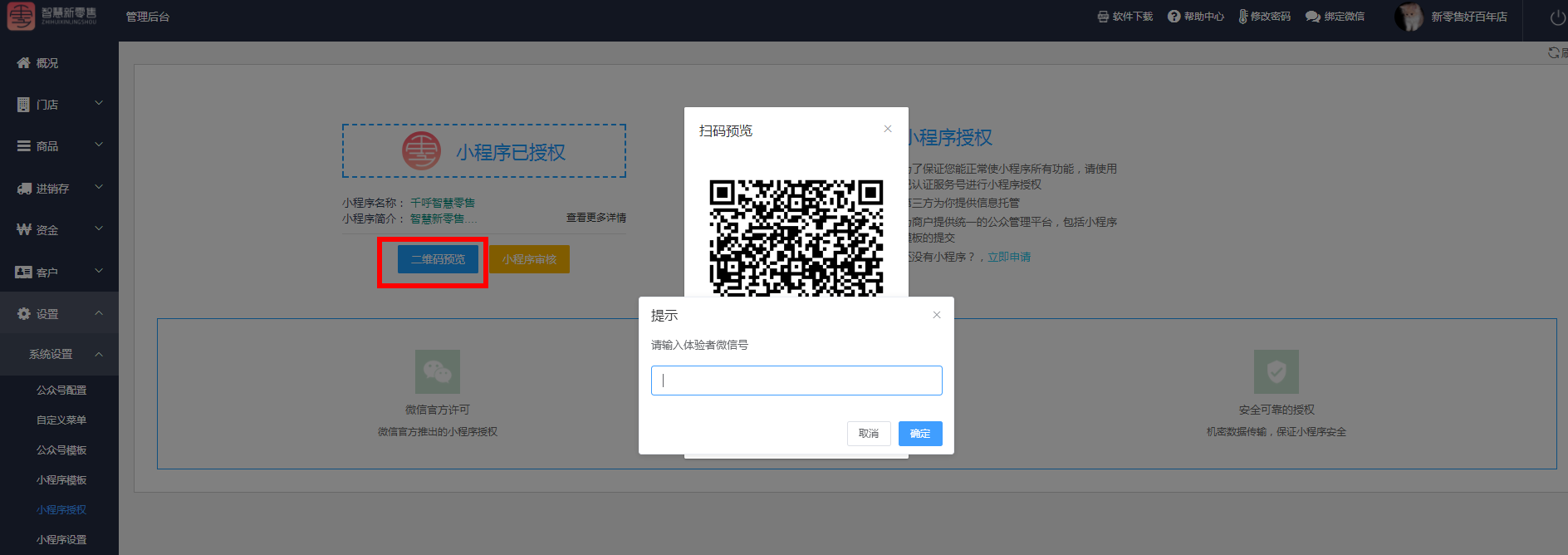Focus the 体验者微信号 input field
This screenshot has width=1568, height=555.
coord(796,381)
